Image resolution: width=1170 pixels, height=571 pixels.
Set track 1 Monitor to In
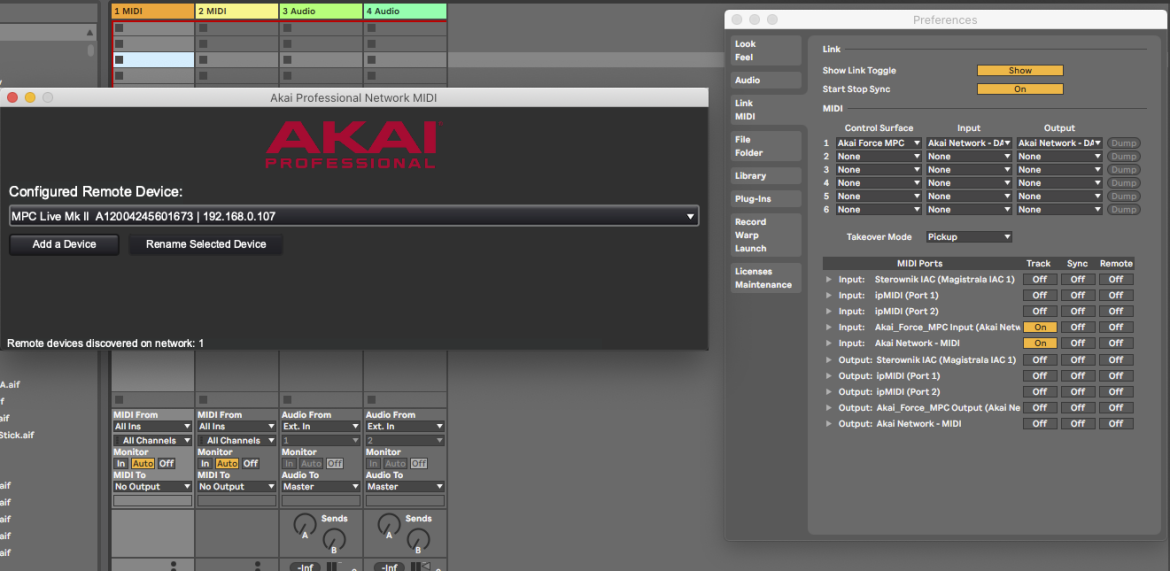(x=121, y=464)
